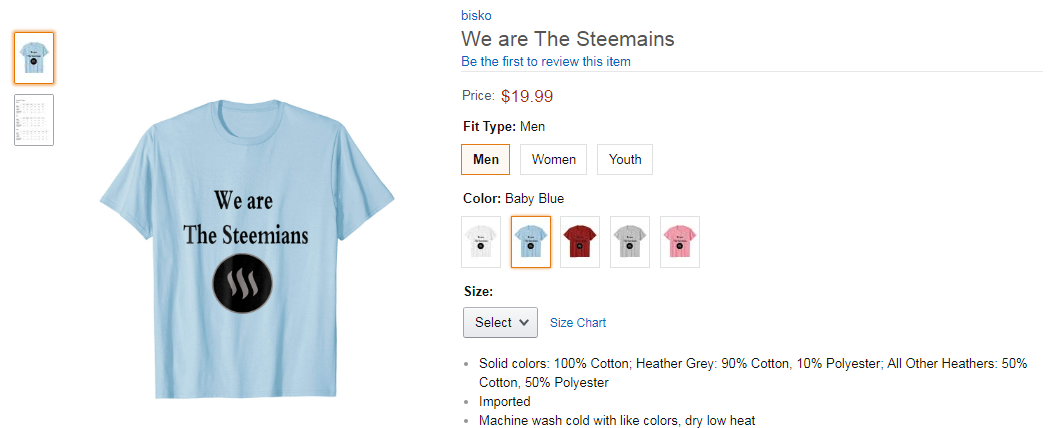Viewport: 1060px width, 428px height.
Task: Click the We are The Steemains title
Action: (x=568, y=39)
